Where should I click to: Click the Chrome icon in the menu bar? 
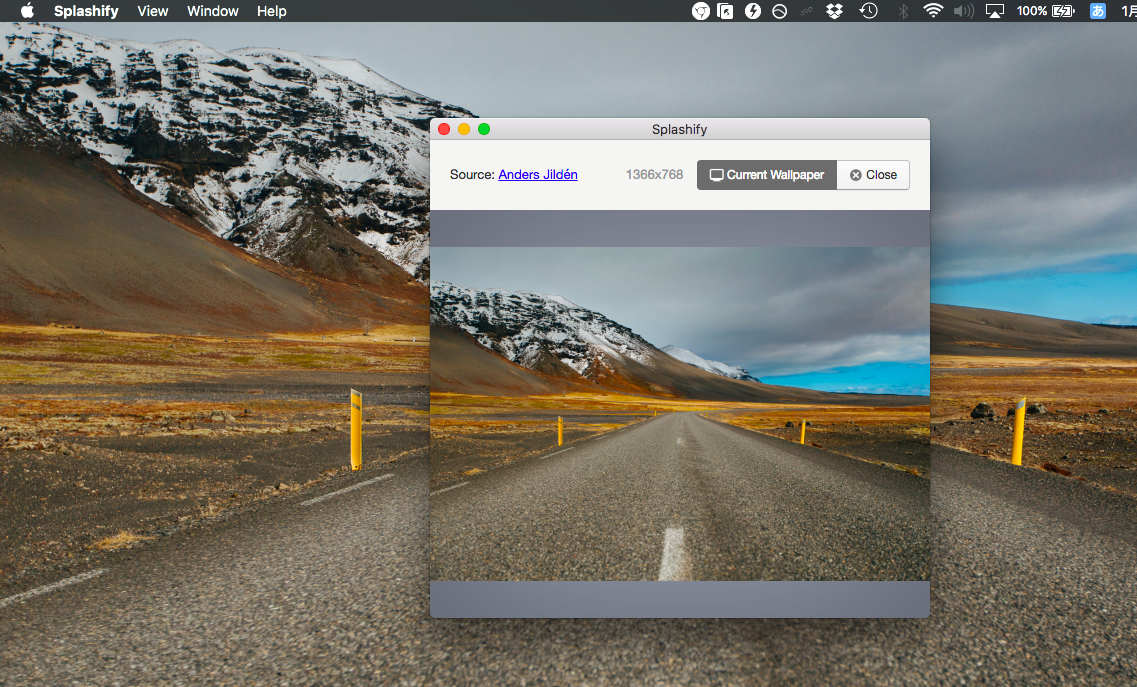pyautogui.click(x=701, y=11)
